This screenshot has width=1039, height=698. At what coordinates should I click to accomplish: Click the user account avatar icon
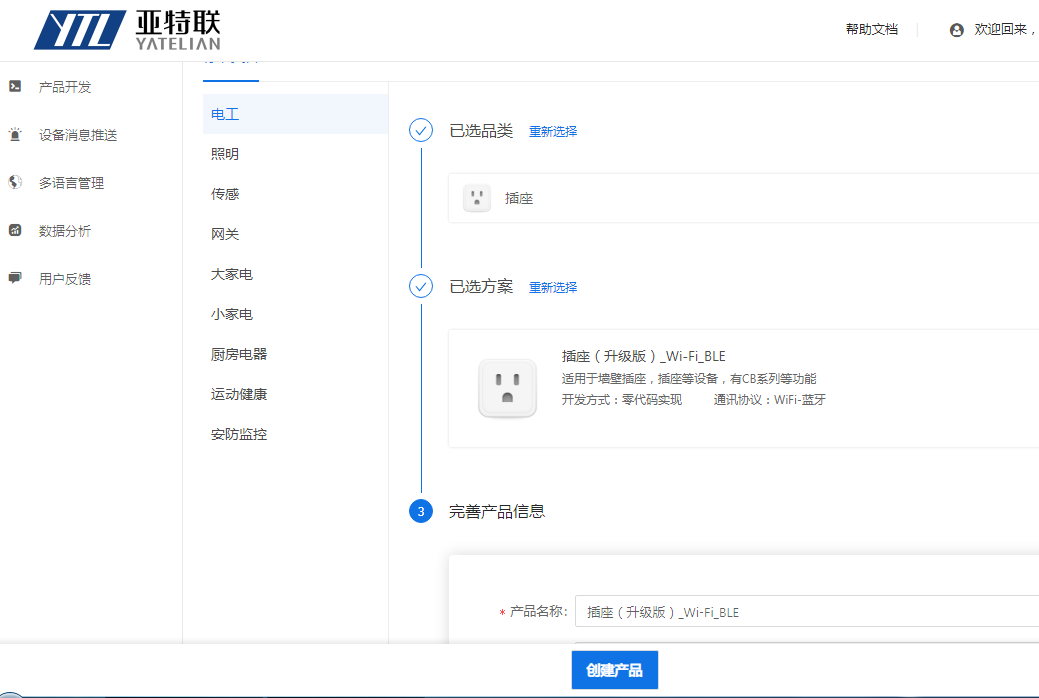tap(956, 30)
